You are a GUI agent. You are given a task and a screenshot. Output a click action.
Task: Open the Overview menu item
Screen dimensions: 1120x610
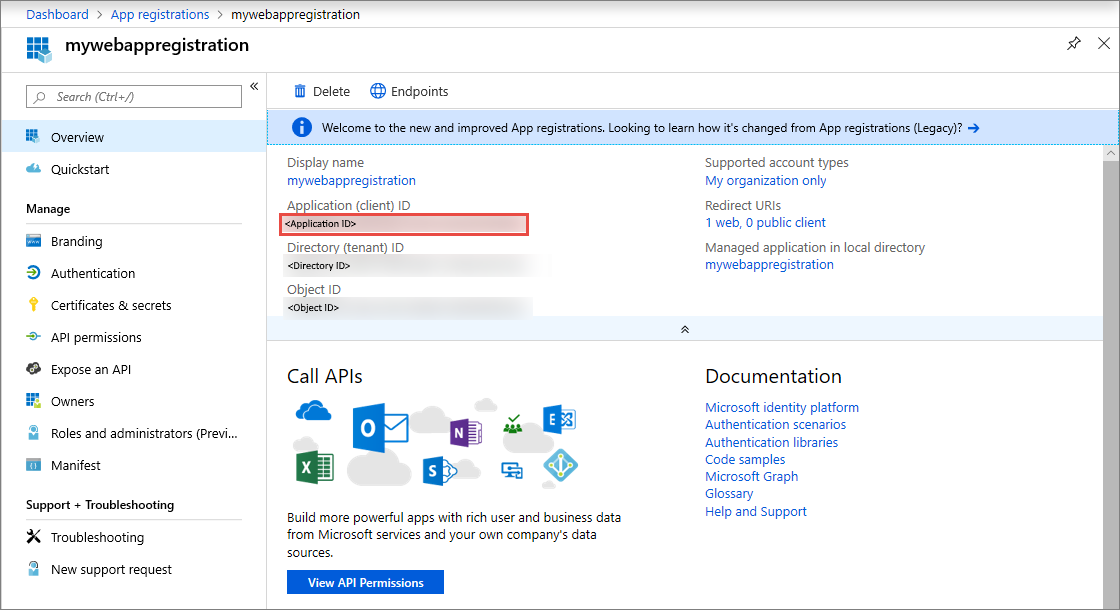coord(77,137)
